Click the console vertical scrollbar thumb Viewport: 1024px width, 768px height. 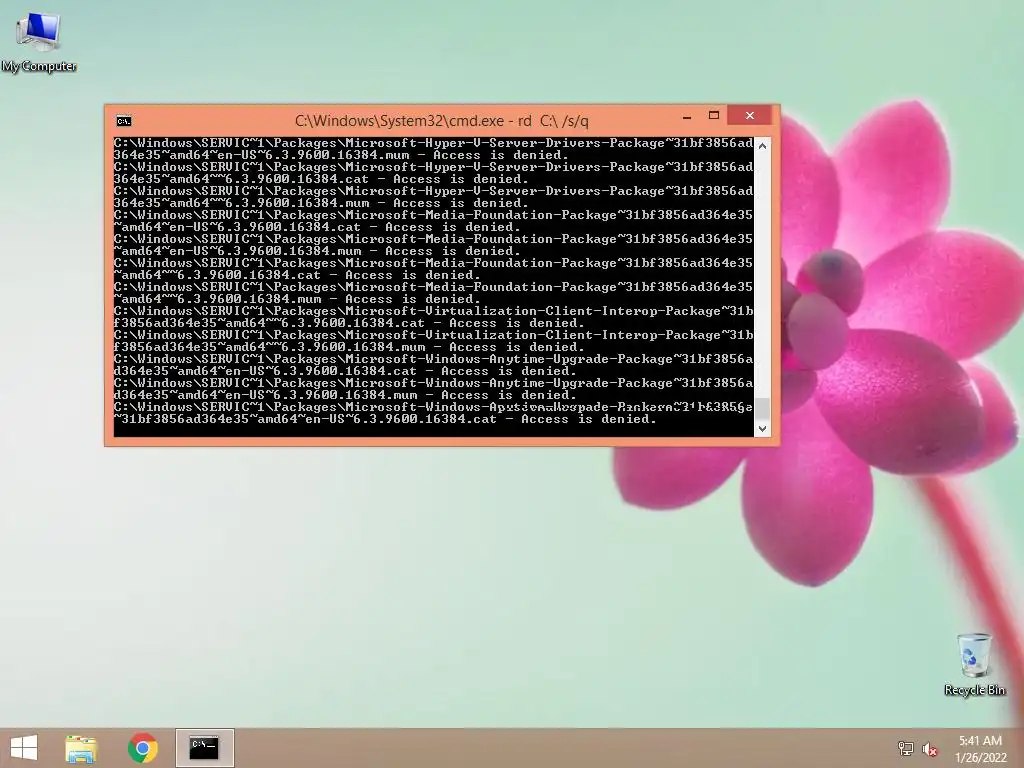tap(762, 409)
